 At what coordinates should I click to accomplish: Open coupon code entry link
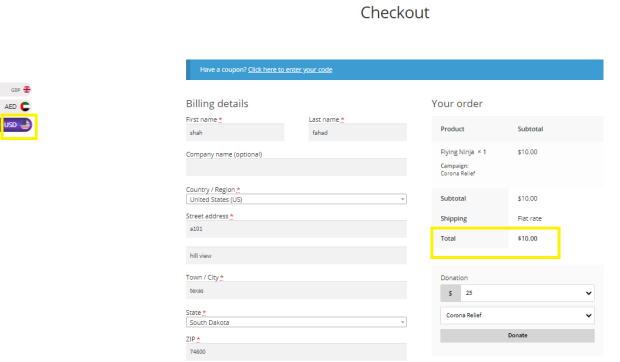tap(290, 70)
